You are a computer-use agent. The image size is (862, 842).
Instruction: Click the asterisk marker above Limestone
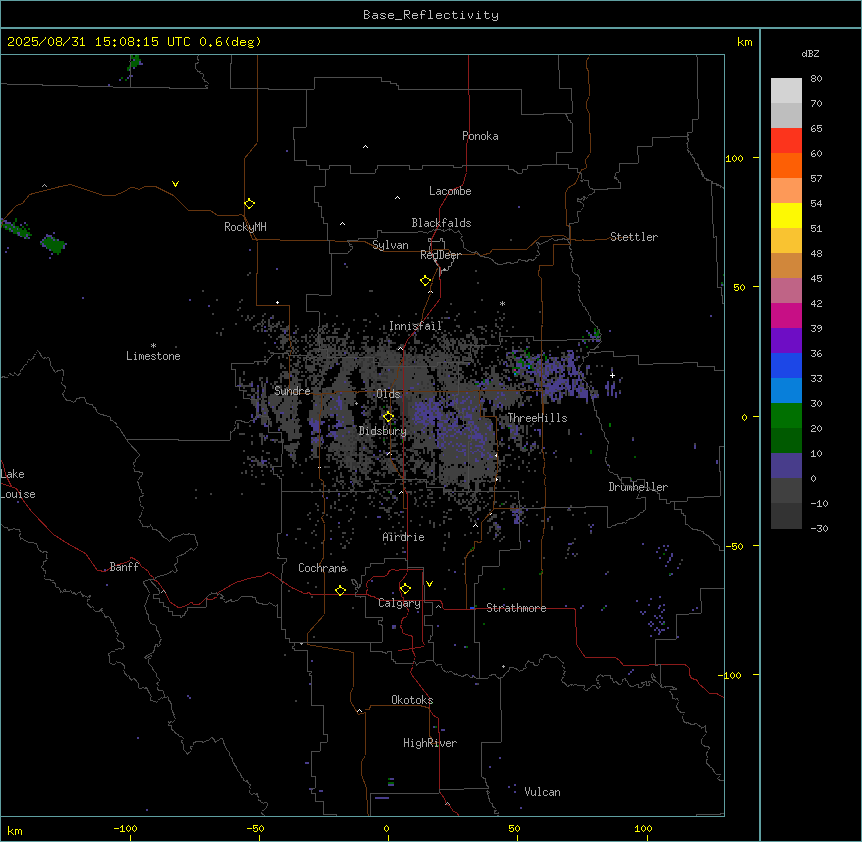153,345
